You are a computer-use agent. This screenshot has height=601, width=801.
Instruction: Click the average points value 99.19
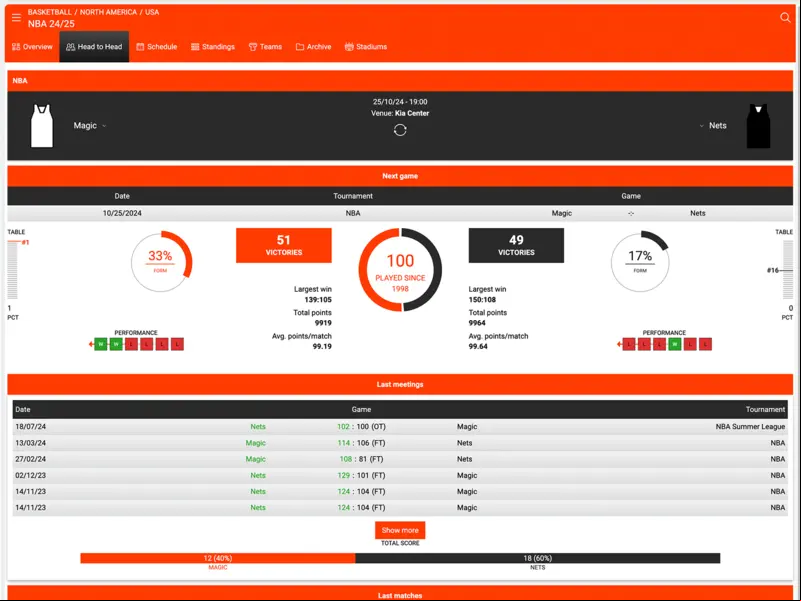pyautogui.click(x=322, y=346)
